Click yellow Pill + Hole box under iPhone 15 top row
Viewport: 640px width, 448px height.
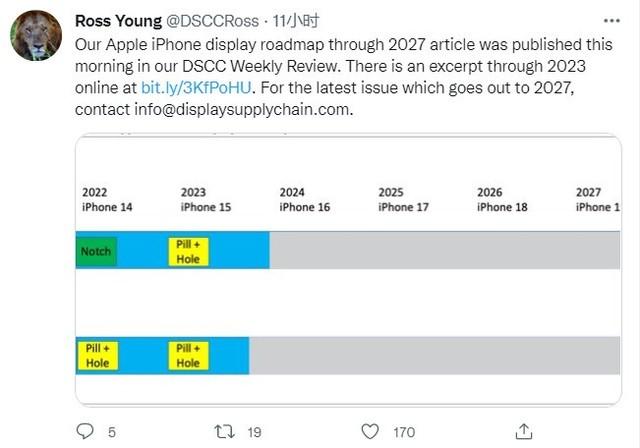[188, 252]
